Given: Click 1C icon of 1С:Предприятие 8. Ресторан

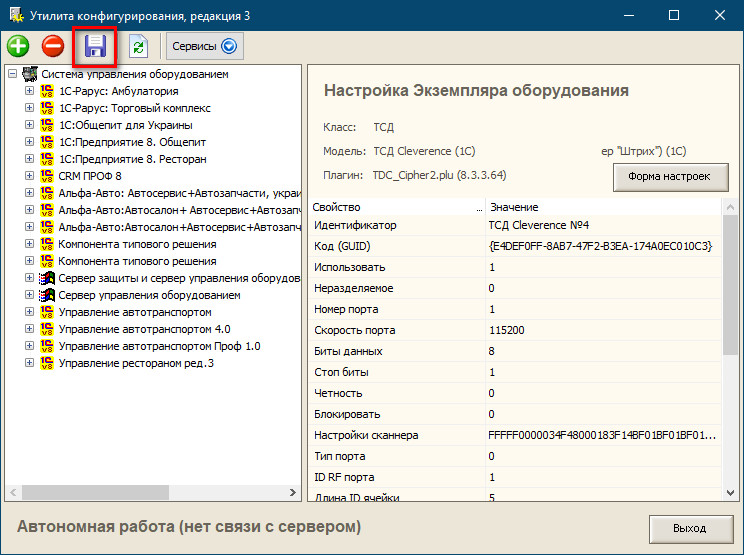Looking at the screenshot, I should click(x=46, y=159).
